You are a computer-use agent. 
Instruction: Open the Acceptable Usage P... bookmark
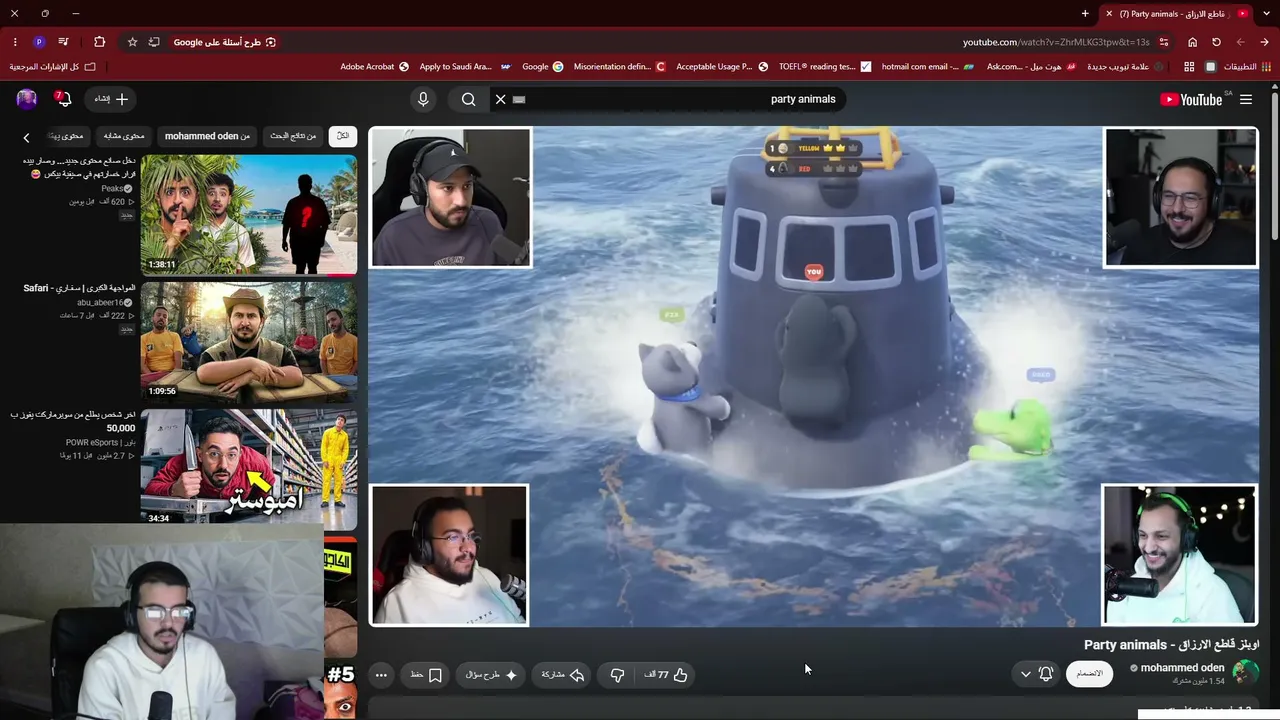[722, 67]
